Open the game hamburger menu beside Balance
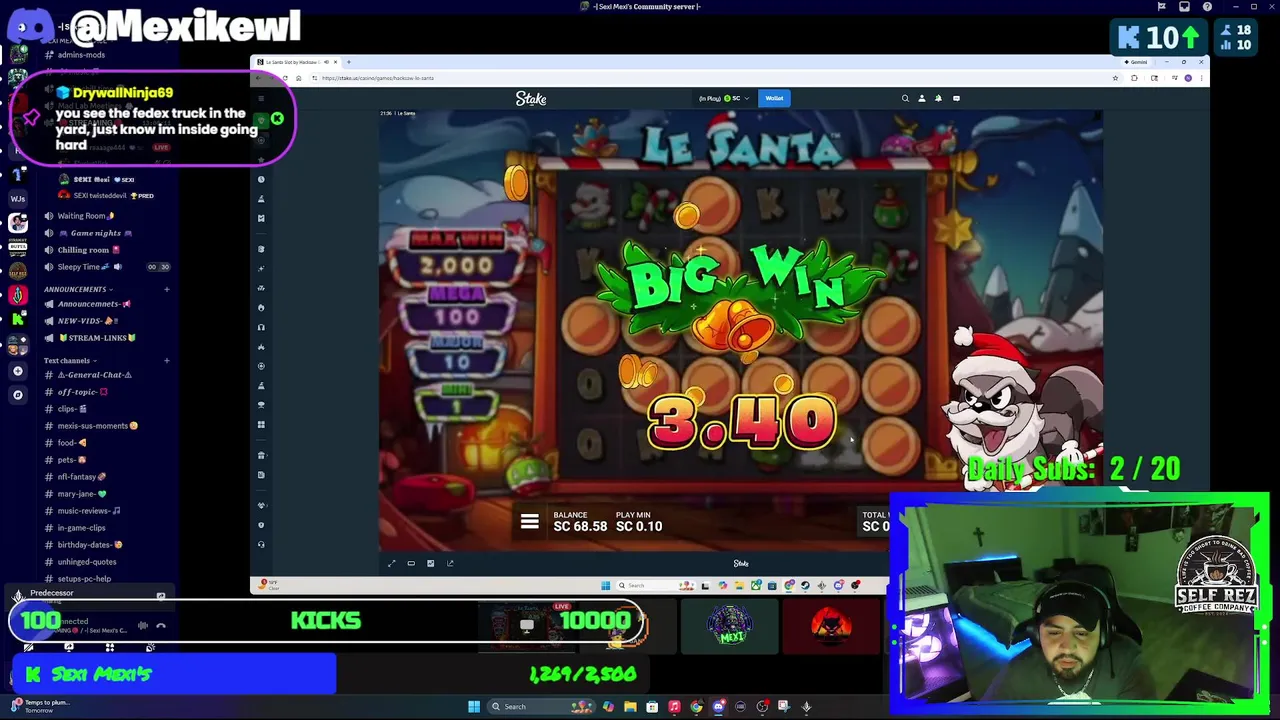 (x=529, y=522)
